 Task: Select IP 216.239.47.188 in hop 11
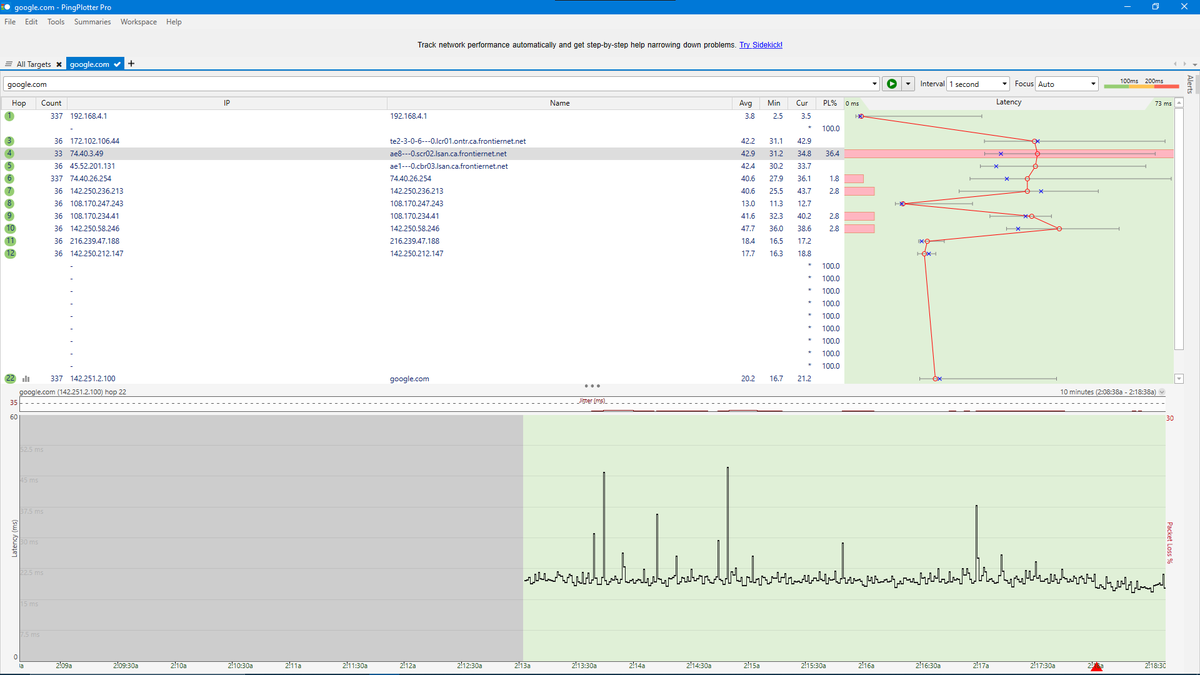click(x=95, y=241)
